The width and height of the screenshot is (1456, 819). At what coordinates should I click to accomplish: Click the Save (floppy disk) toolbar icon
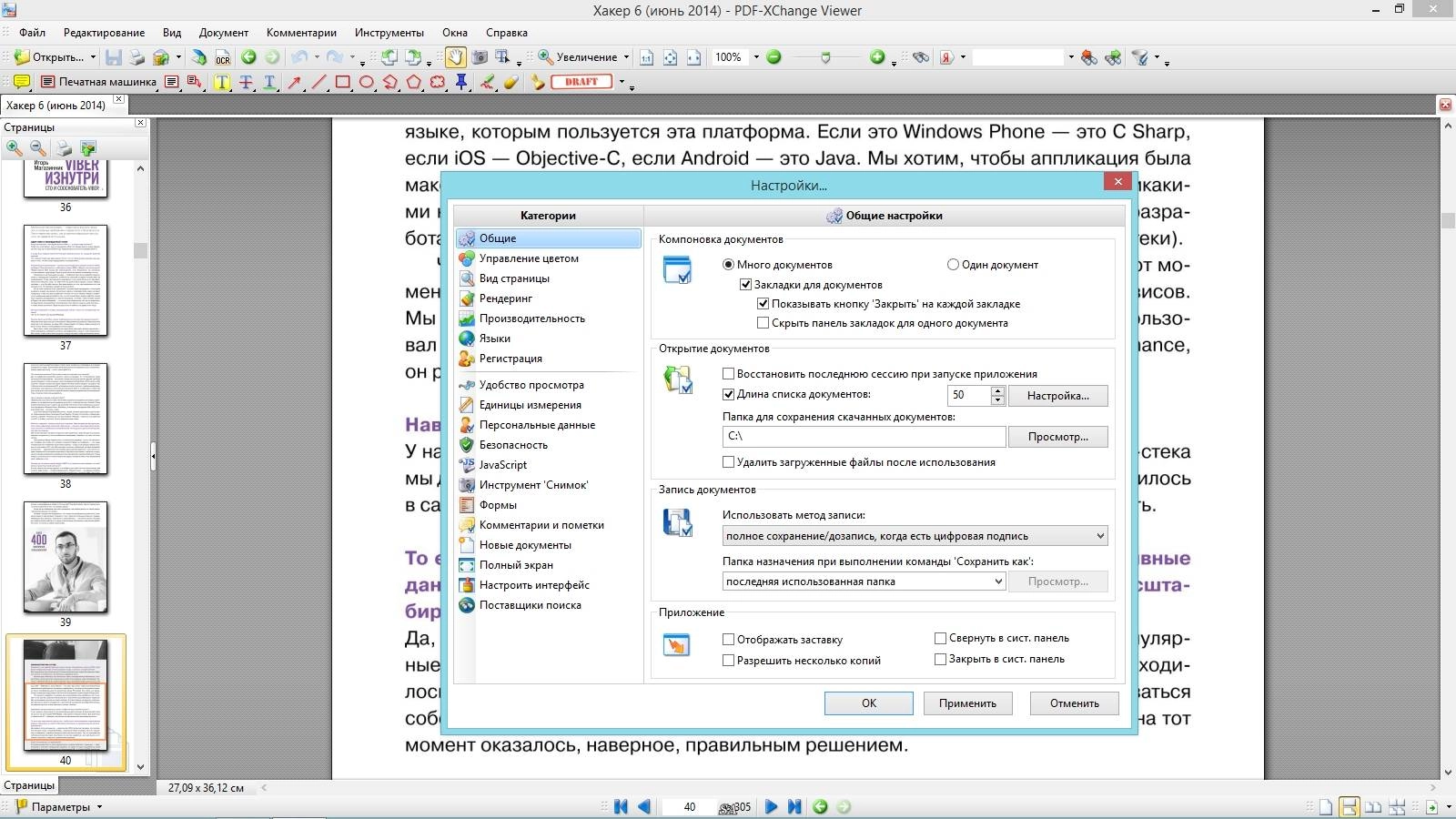click(113, 57)
